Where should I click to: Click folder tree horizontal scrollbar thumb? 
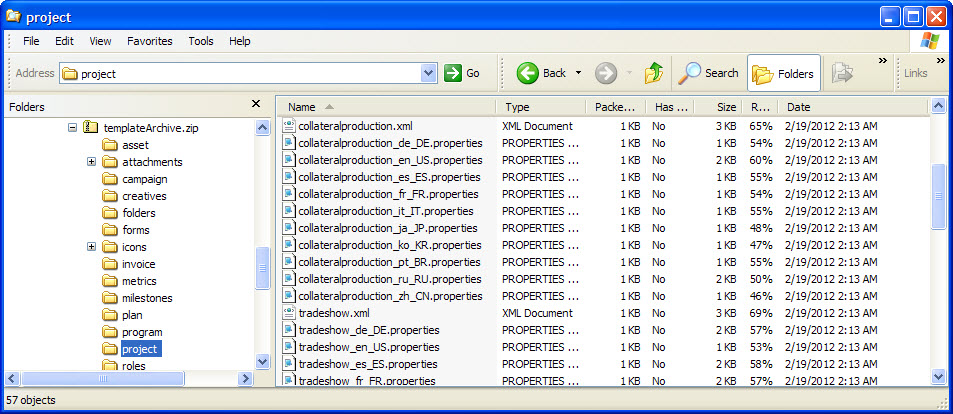coord(102,378)
